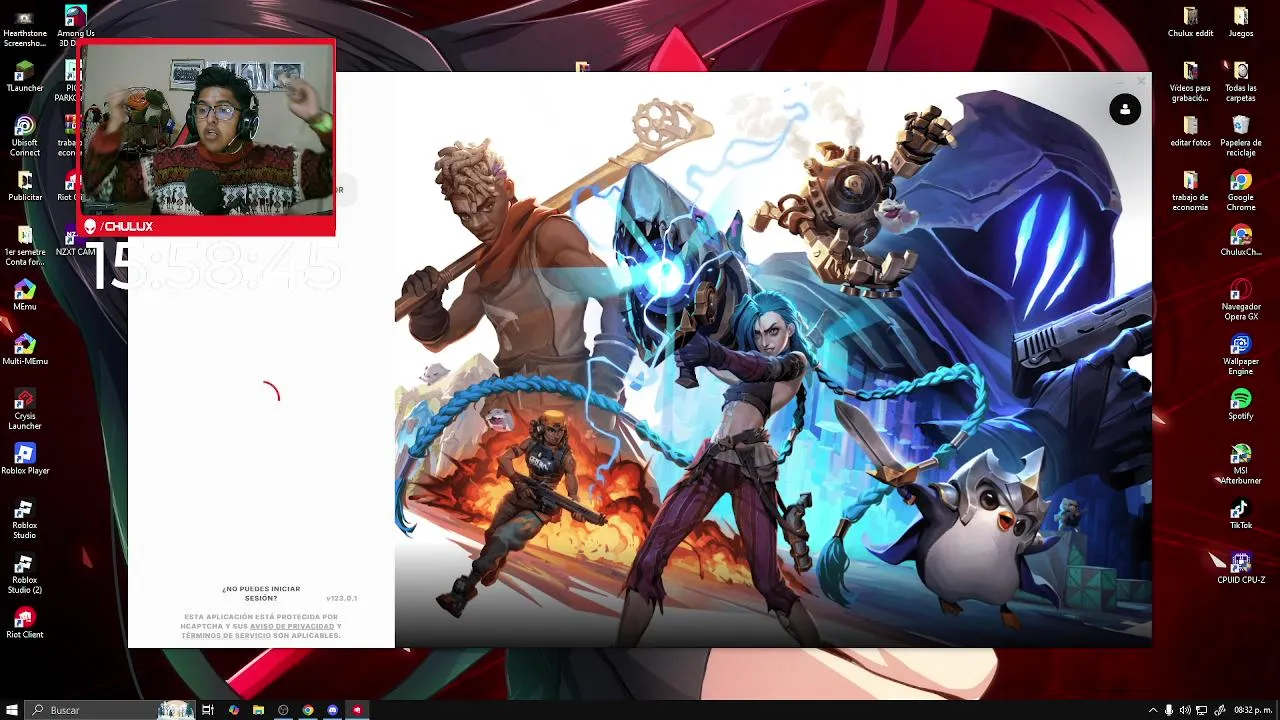
Task: Open the Roblox Studio desktop shortcut
Action: [25, 519]
